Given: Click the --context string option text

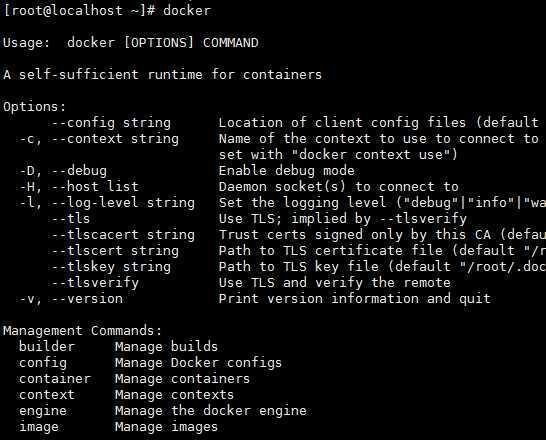Looking at the screenshot, I should (x=115, y=139).
